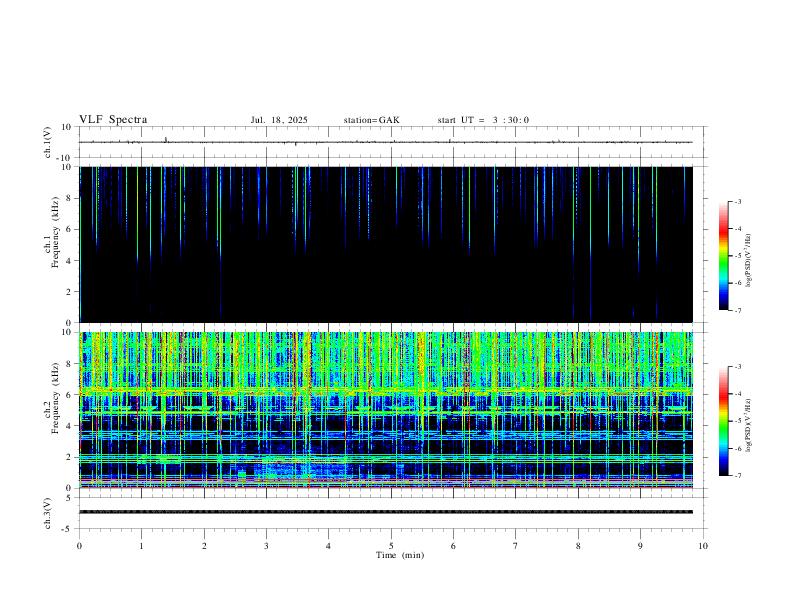792x612 pixels.
Task: Select the date text "Jul. 18, 2025"
Action: (x=279, y=120)
